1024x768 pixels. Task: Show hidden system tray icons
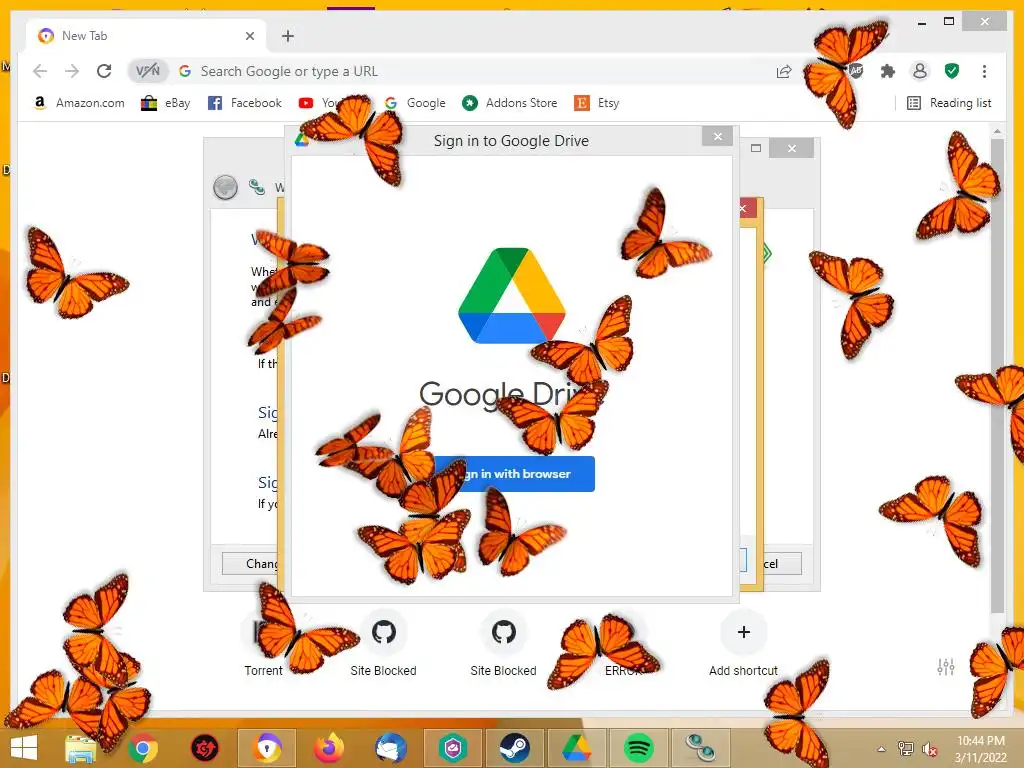click(x=881, y=749)
